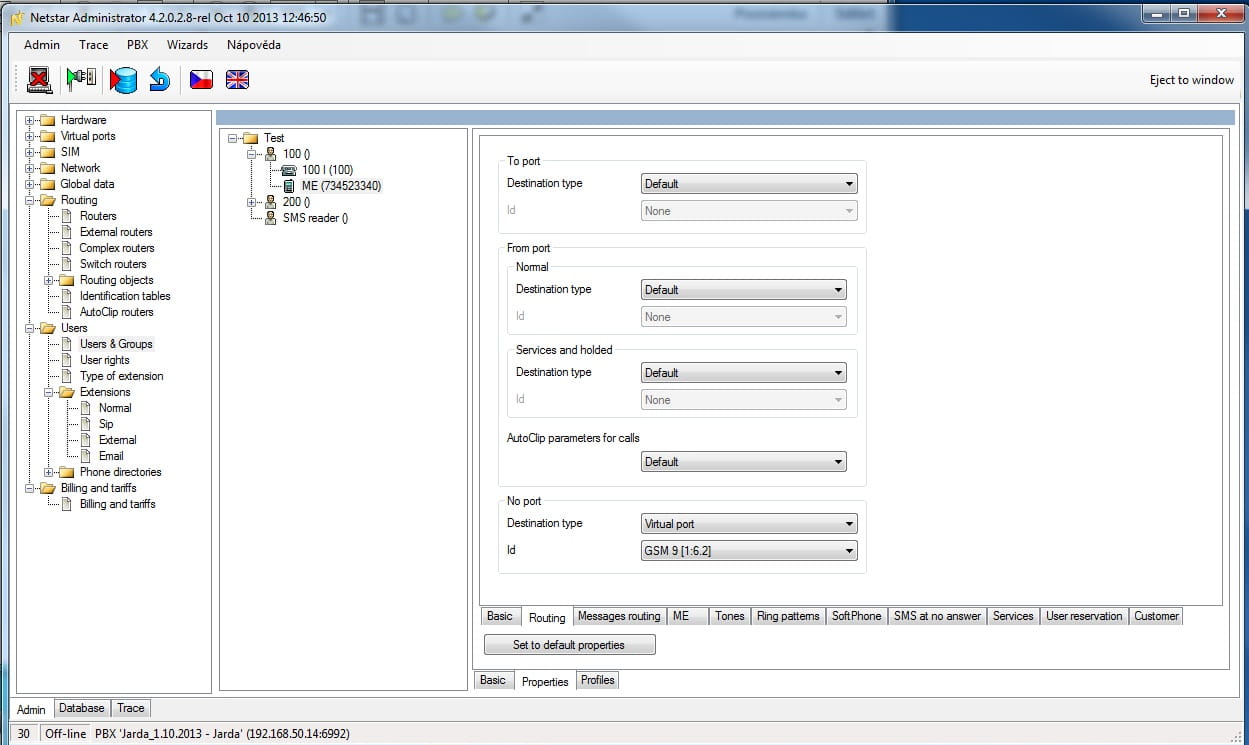Viewport: 1249px width, 745px height.
Task: Click the page icon next to Routers
Action: pos(67,216)
